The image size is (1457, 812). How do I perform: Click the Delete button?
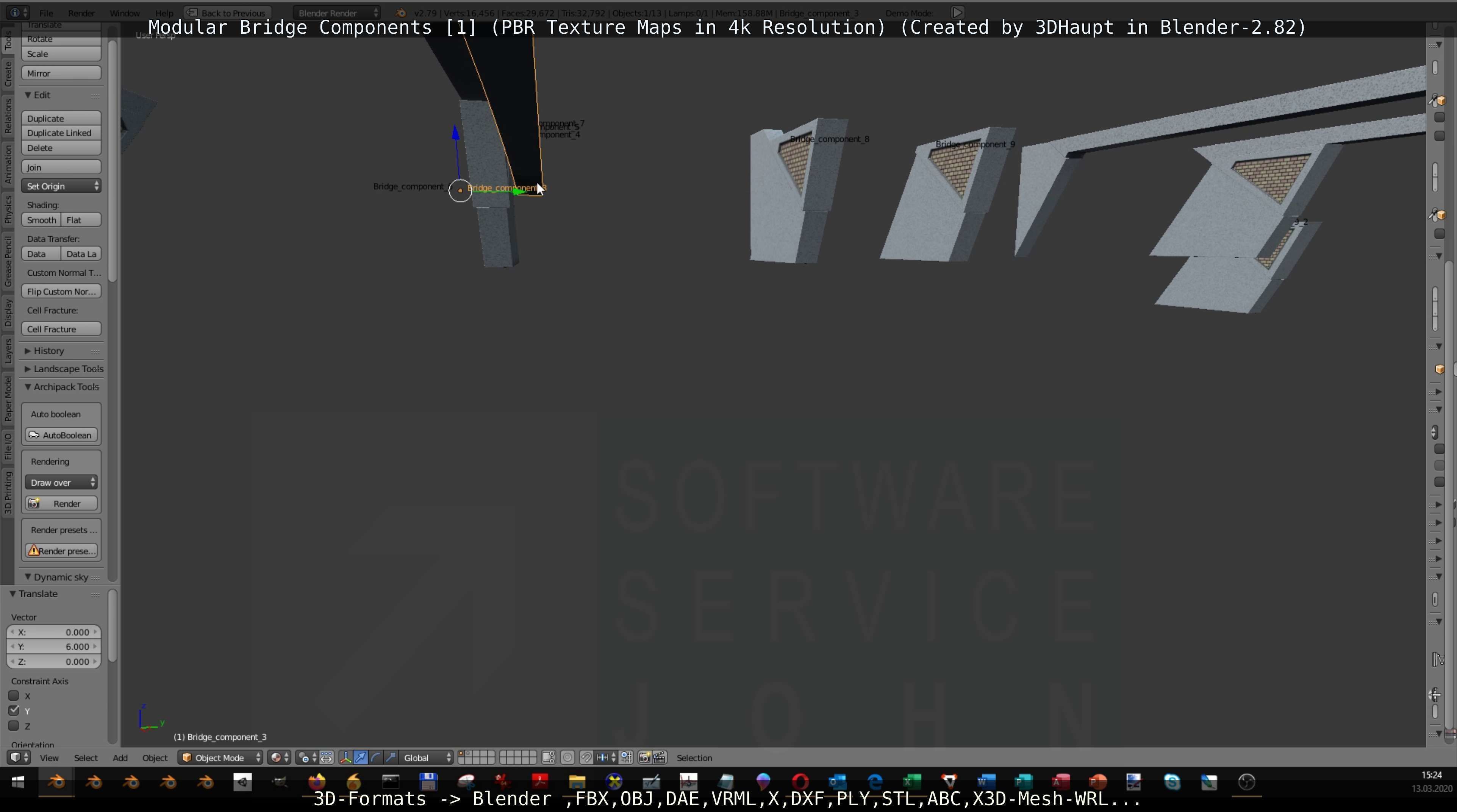coord(61,148)
